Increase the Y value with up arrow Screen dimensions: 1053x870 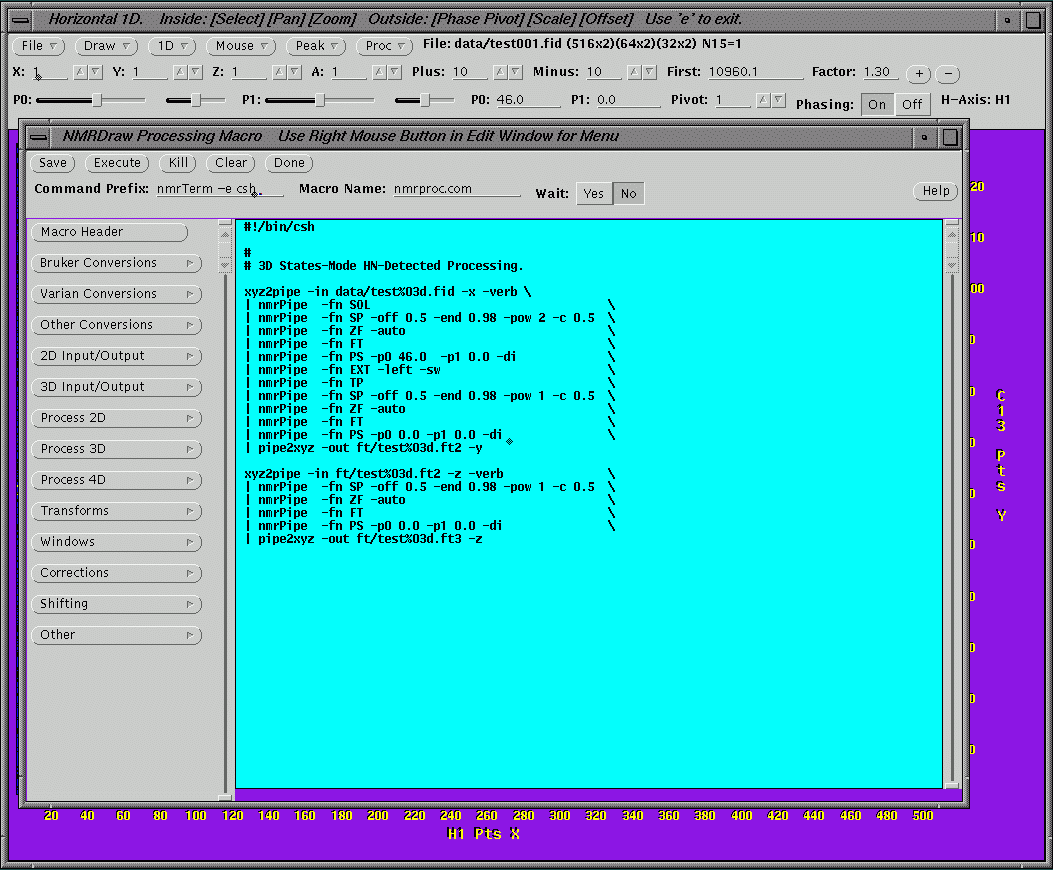click(180, 71)
